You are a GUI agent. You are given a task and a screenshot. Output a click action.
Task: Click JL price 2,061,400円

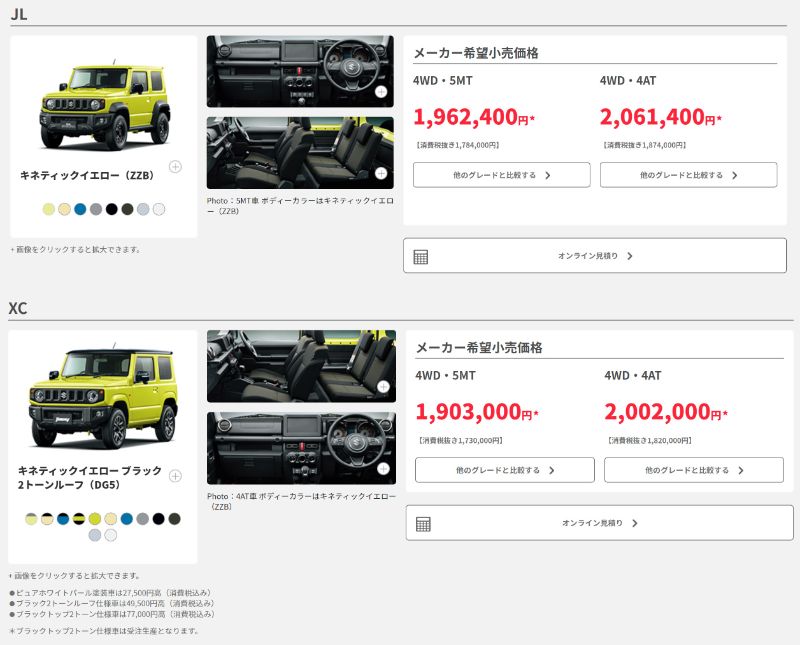pyautogui.click(x=661, y=117)
